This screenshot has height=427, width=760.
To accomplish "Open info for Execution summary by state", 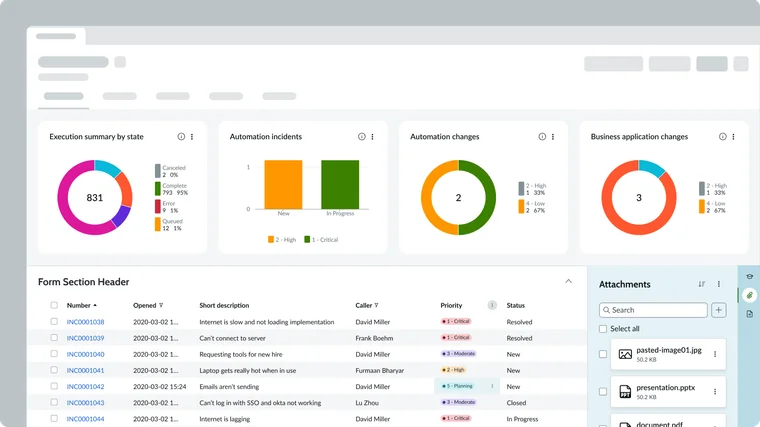I will pos(181,137).
